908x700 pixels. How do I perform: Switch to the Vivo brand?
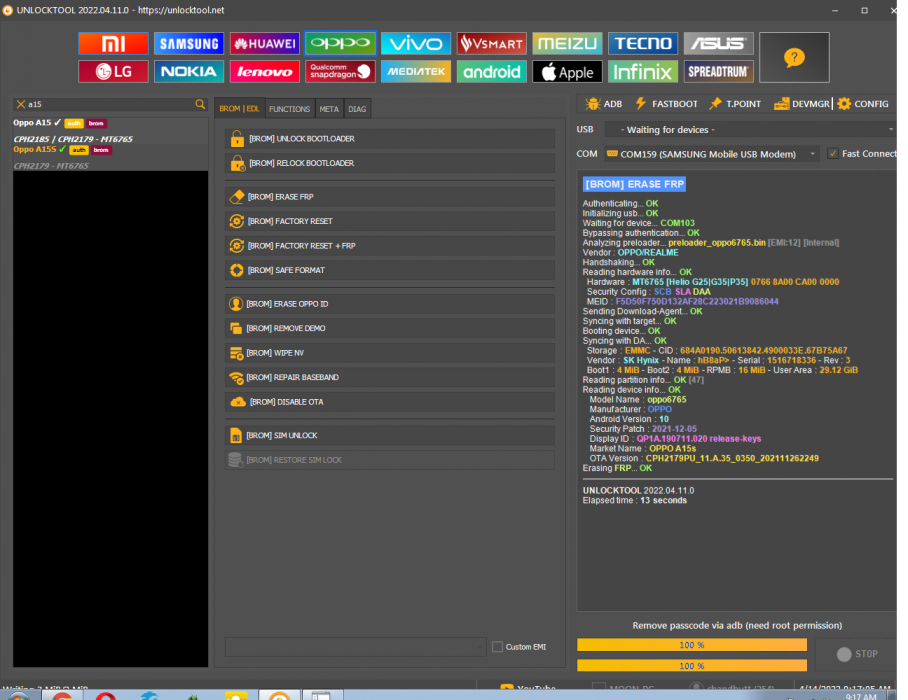(x=416, y=43)
